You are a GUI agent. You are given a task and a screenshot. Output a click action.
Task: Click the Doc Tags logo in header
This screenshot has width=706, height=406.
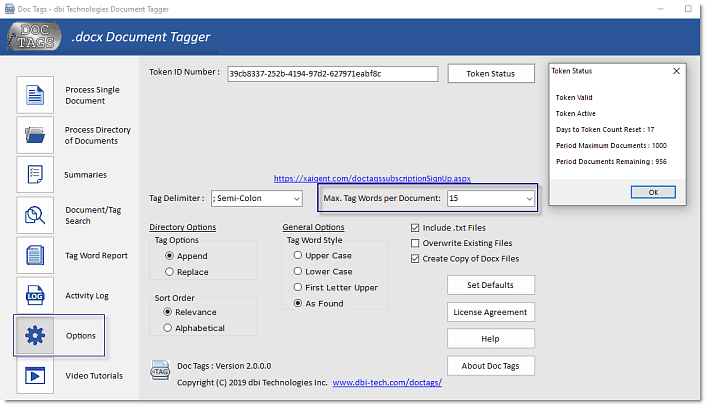[x=34, y=37]
